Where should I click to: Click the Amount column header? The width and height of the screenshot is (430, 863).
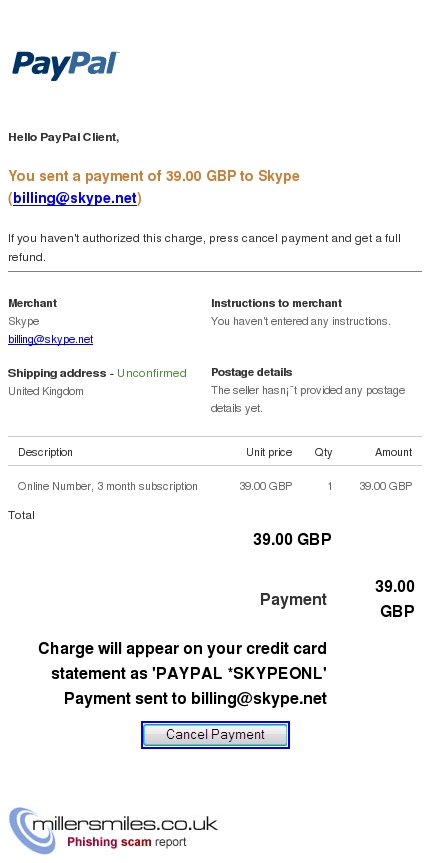(x=394, y=452)
